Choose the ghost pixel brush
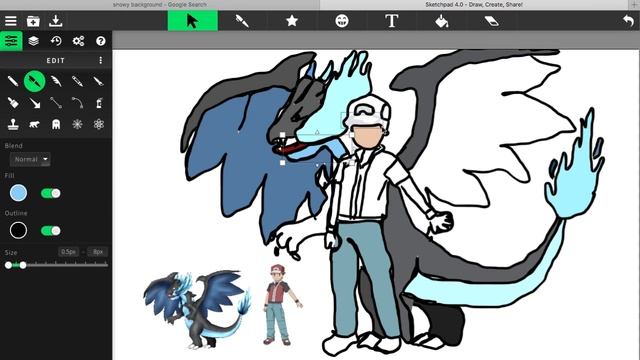Viewport: 640px width, 360px height. tap(56, 124)
